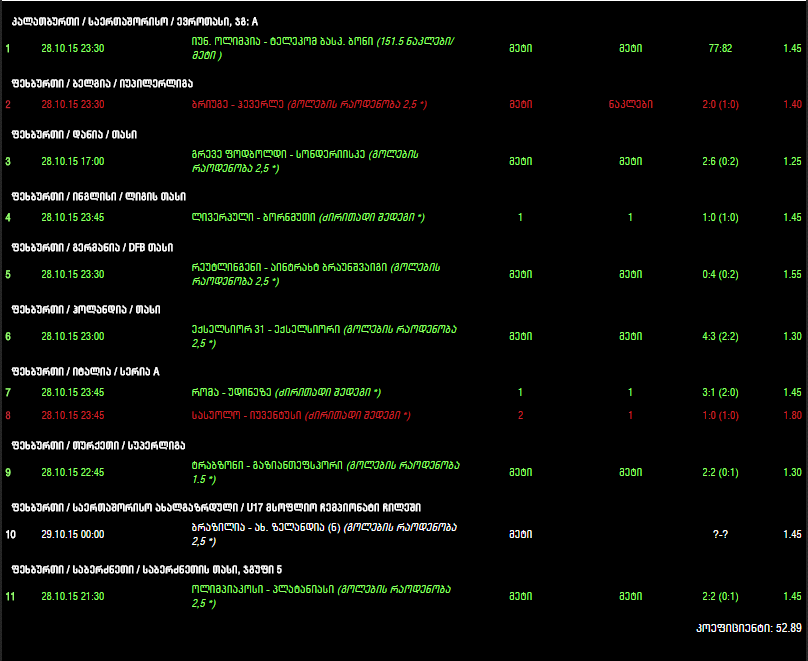The width and height of the screenshot is (808, 661).
Task: Select the date 28.10.15 22:45
Action: pos(73,472)
